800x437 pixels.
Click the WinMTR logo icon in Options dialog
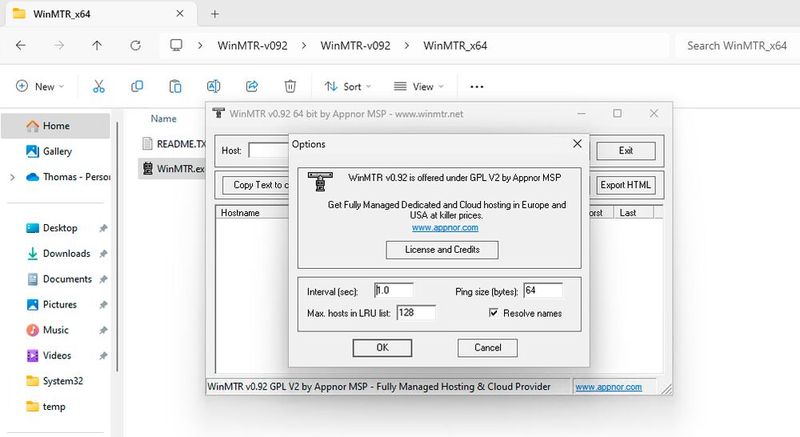coord(320,182)
